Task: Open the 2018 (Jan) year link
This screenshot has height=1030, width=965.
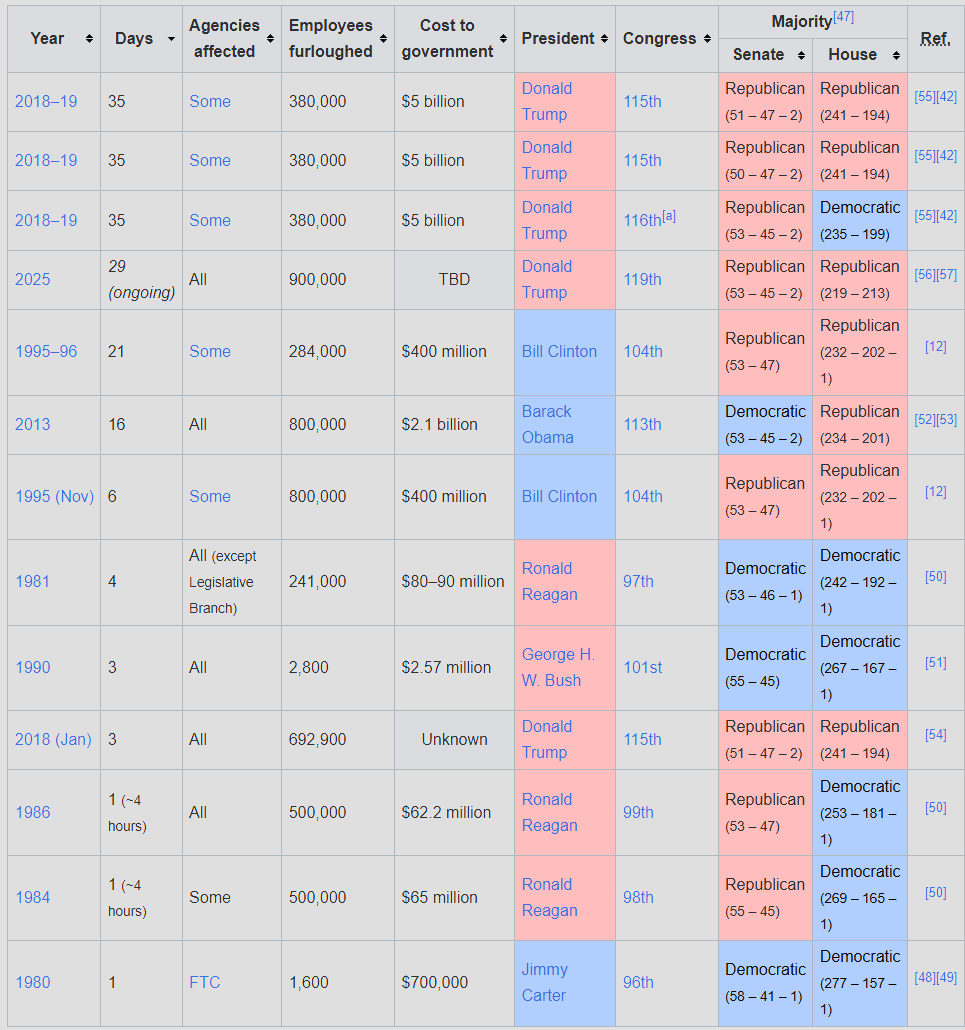Action: [x=53, y=740]
